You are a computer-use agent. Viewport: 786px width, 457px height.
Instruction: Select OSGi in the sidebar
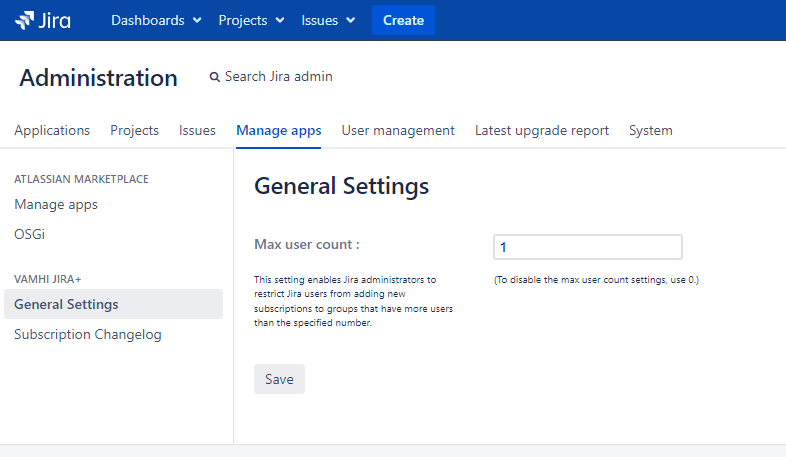pyautogui.click(x=30, y=234)
